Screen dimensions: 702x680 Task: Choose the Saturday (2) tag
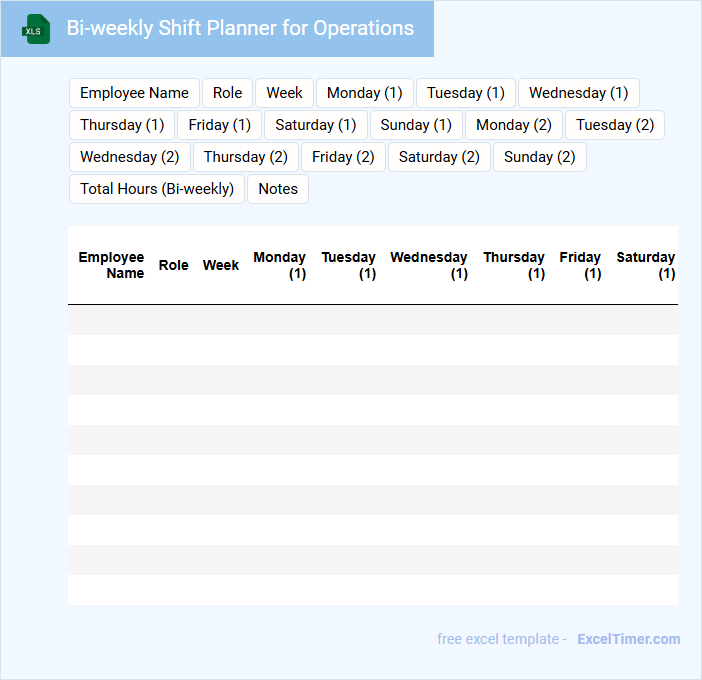click(439, 157)
